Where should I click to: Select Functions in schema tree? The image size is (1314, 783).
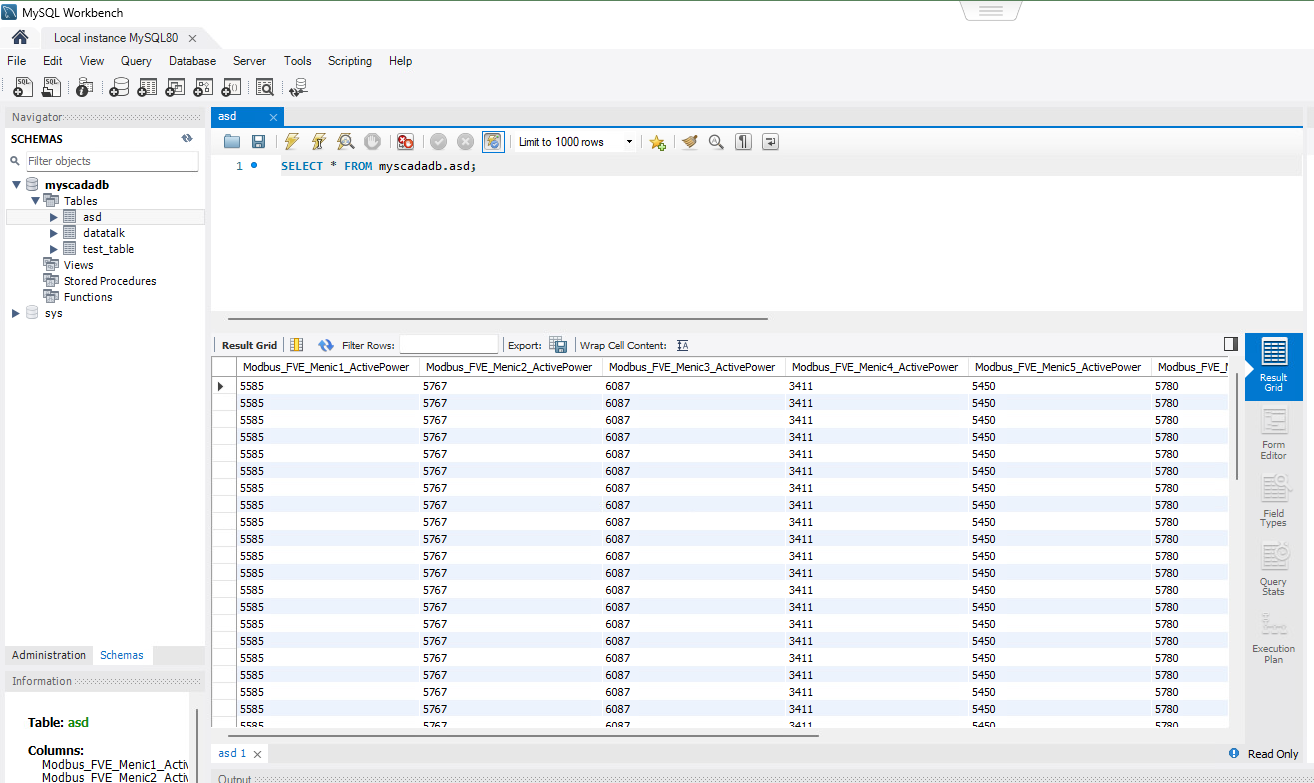tap(88, 297)
